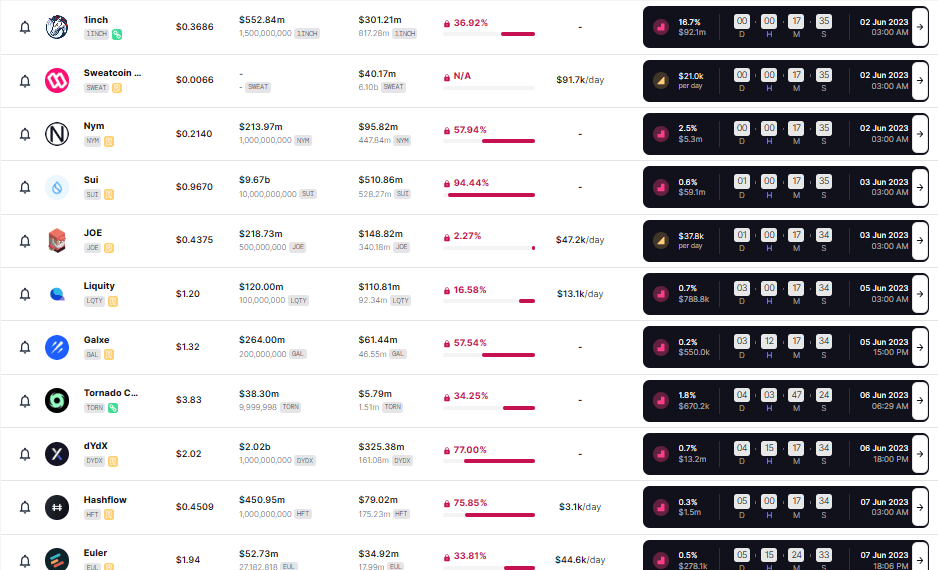Enable notification bell for Sui

[x=25, y=187]
